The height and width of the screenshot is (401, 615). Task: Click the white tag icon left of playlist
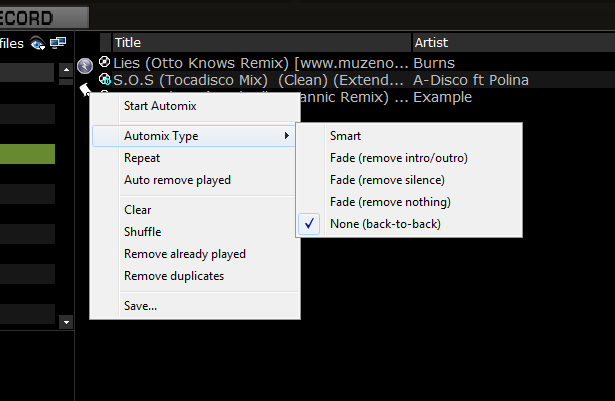click(x=85, y=90)
